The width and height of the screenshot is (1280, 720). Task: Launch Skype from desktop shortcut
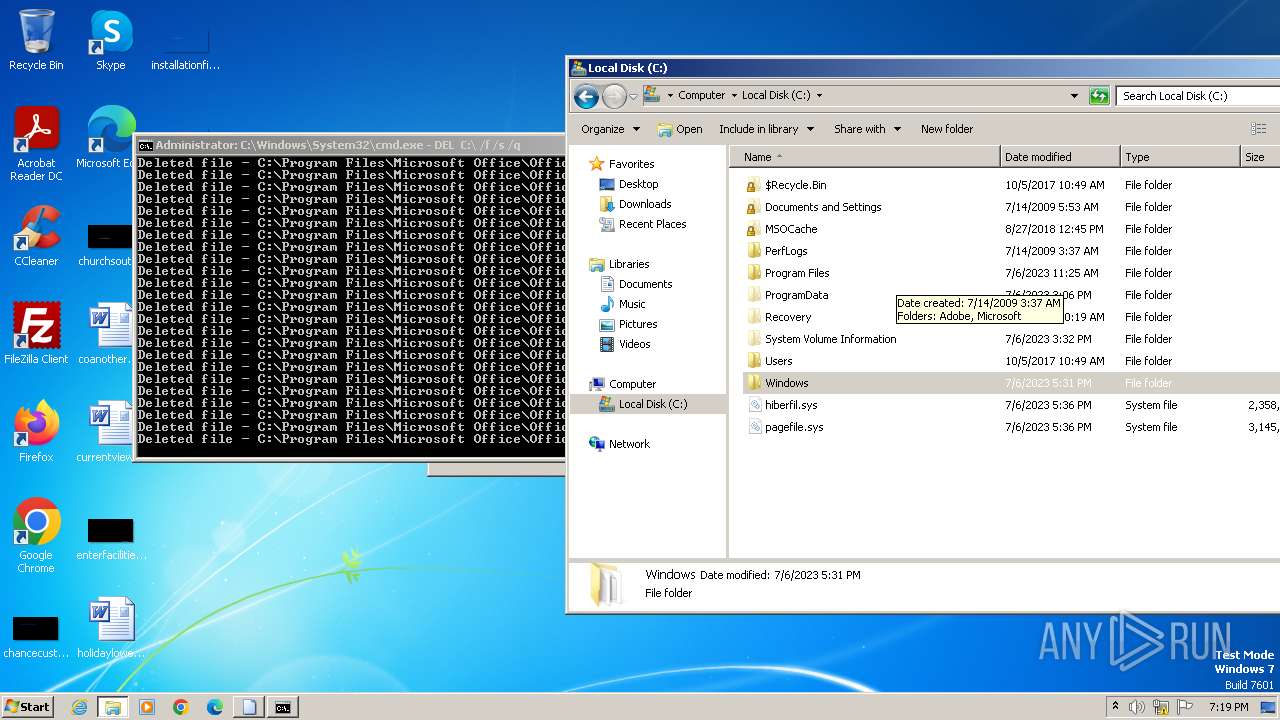(x=111, y=40)
